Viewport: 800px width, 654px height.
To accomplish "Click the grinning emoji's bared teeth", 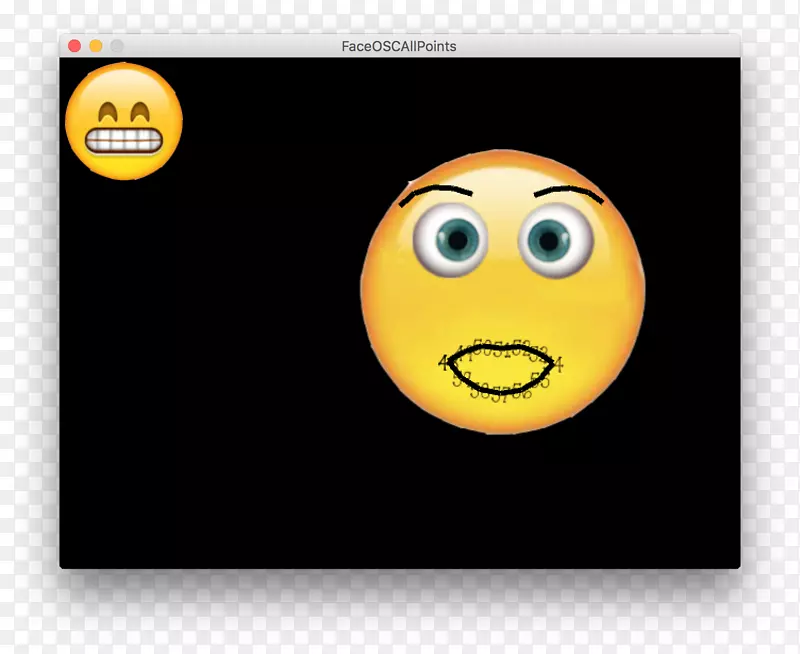I will tap(124, 142).
